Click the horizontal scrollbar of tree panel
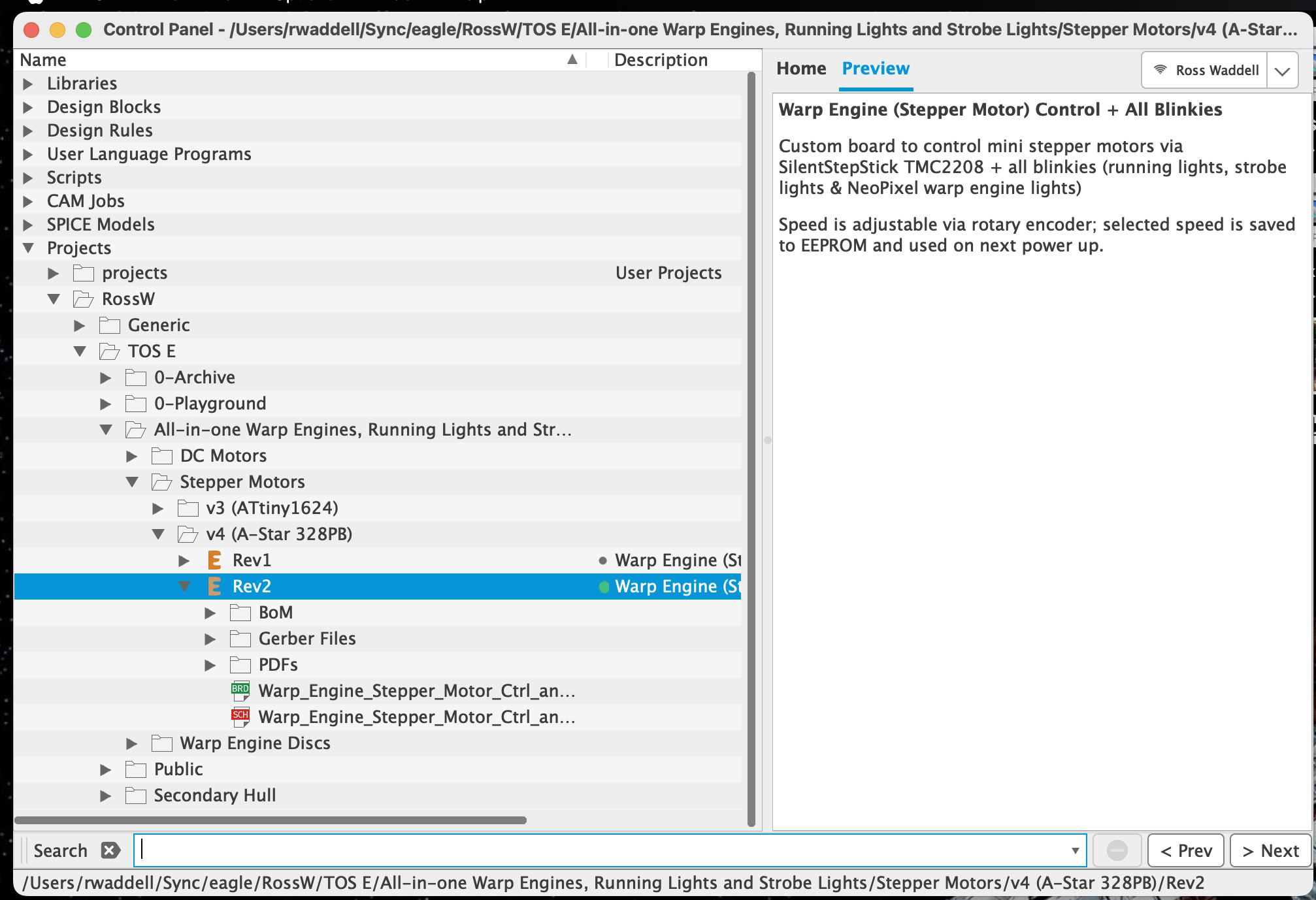The image size is (1316, 900). tap(271, 820)
